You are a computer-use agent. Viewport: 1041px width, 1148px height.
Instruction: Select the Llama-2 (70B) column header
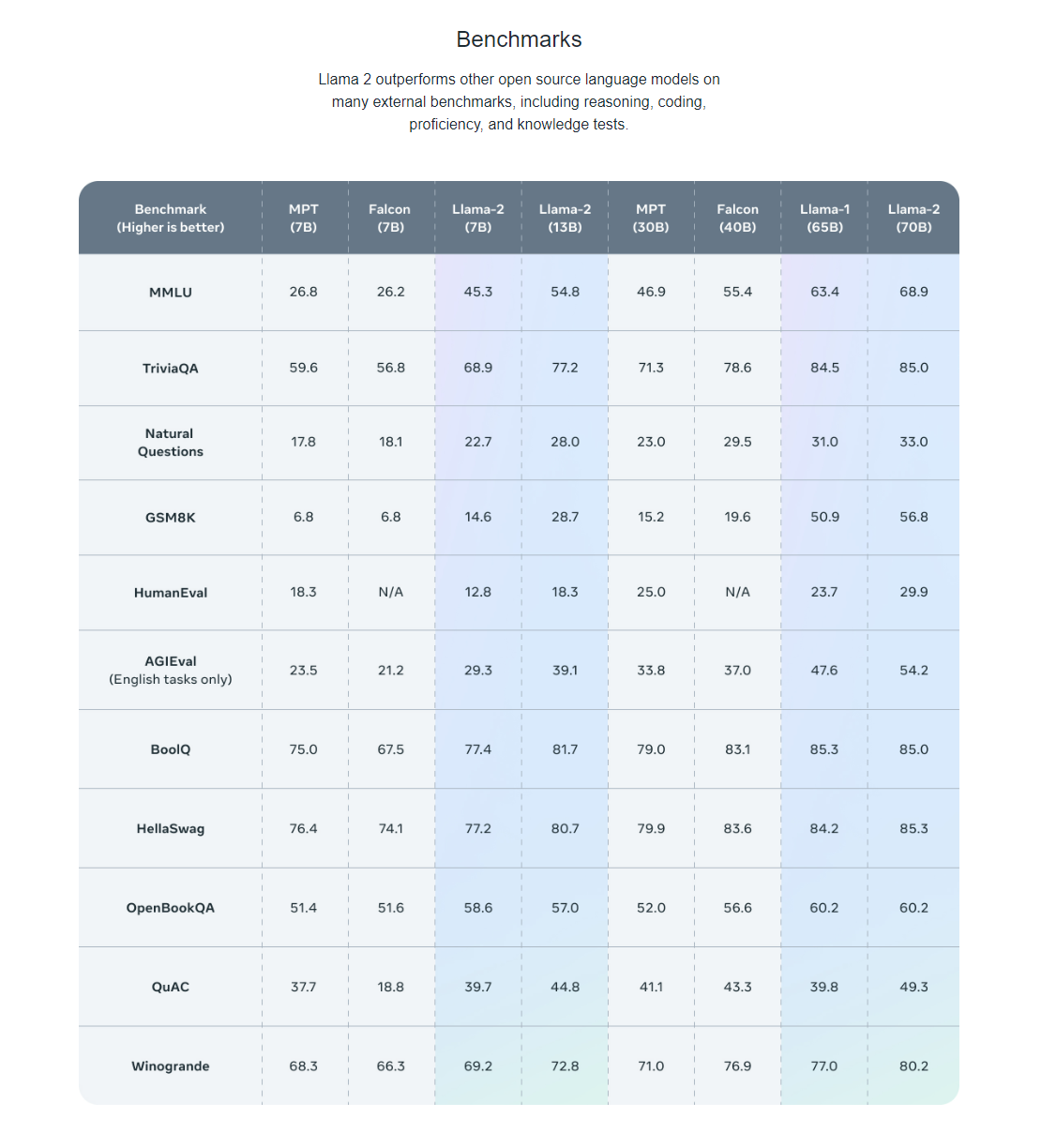tap(913, 219)
